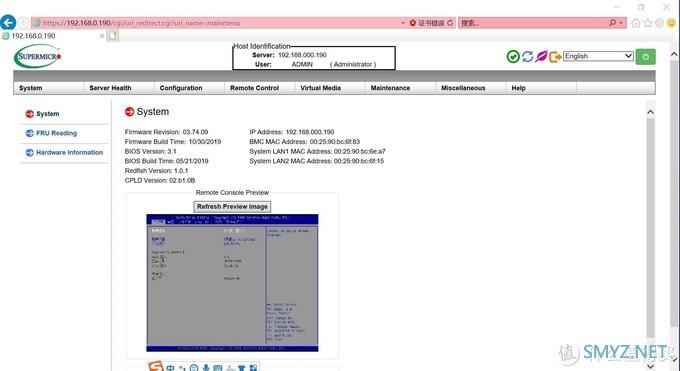The image size is (680, 371).
Task: Click BMC MAC Address value
Action: pyautogui.click(x=334, y=141)
